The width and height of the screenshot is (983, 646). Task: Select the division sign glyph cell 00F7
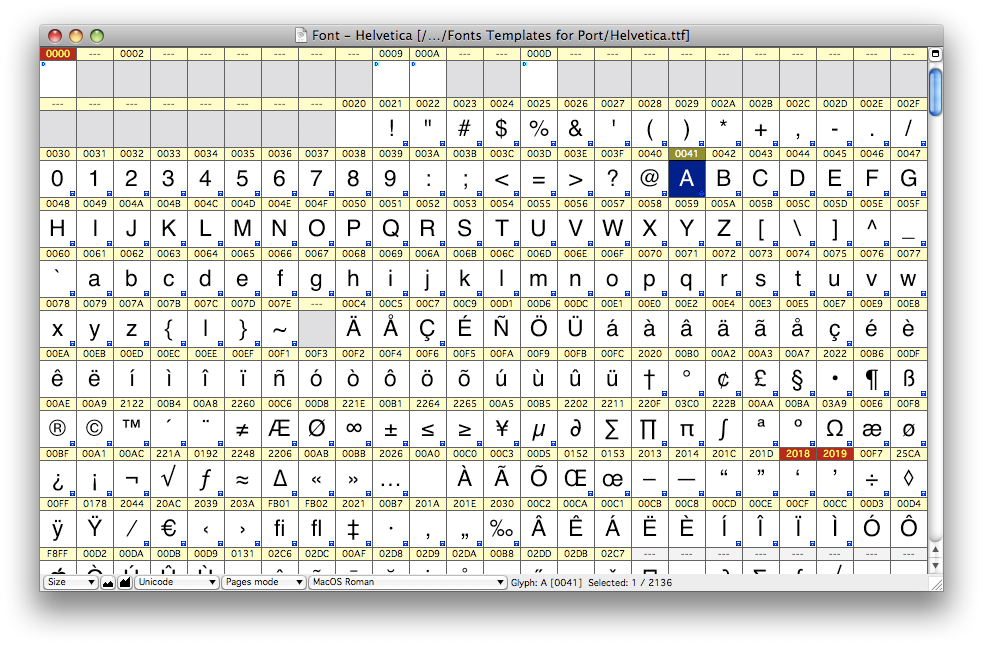[871, 479]
